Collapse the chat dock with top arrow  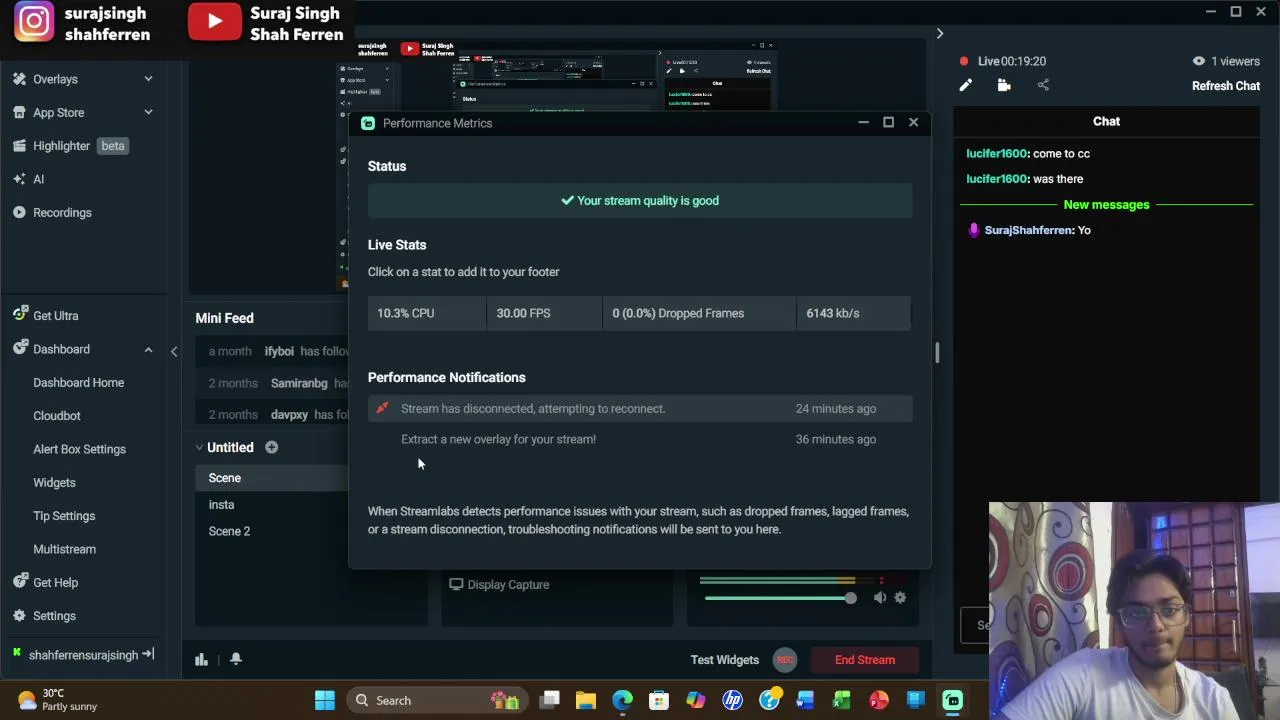point(939,34)
